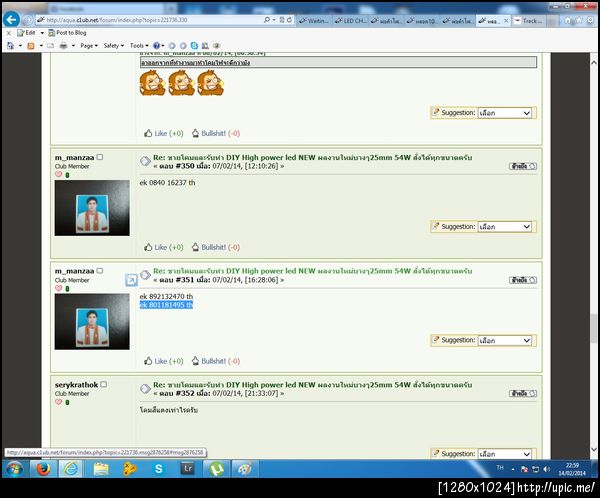Image resolution: width=600 pixels, height=498 pixels.
Task: Click Bullshit! vote under the monkey emoticons
Action: pyautogui.click(x=216, y=133)
